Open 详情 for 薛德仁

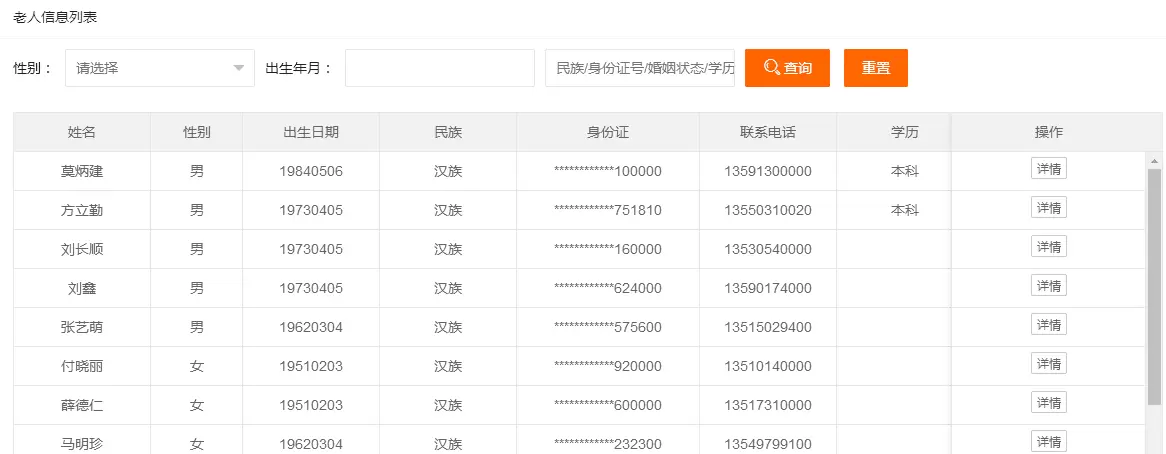[1049, 403]
